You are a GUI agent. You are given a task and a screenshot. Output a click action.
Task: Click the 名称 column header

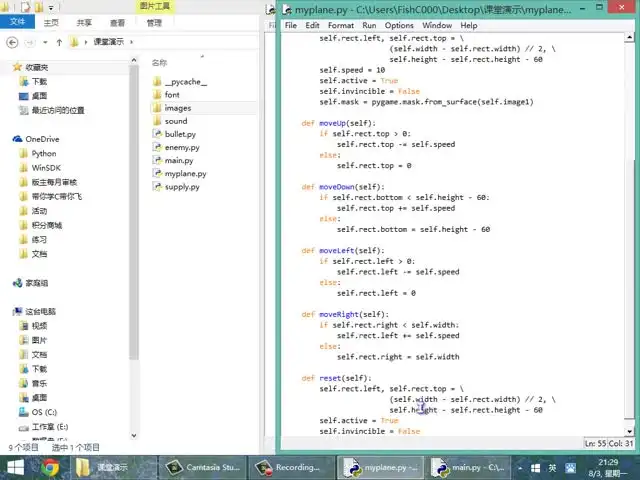pos(159,63)
